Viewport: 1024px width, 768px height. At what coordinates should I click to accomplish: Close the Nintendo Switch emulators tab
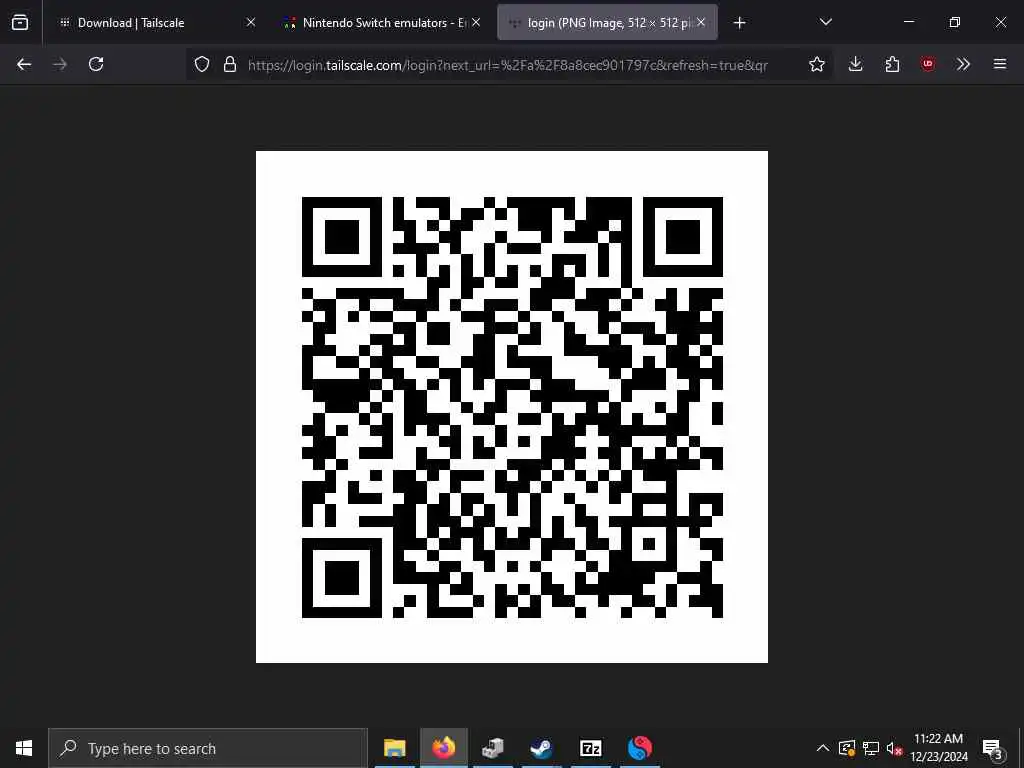pyautogui.click(x=476, y=22)
